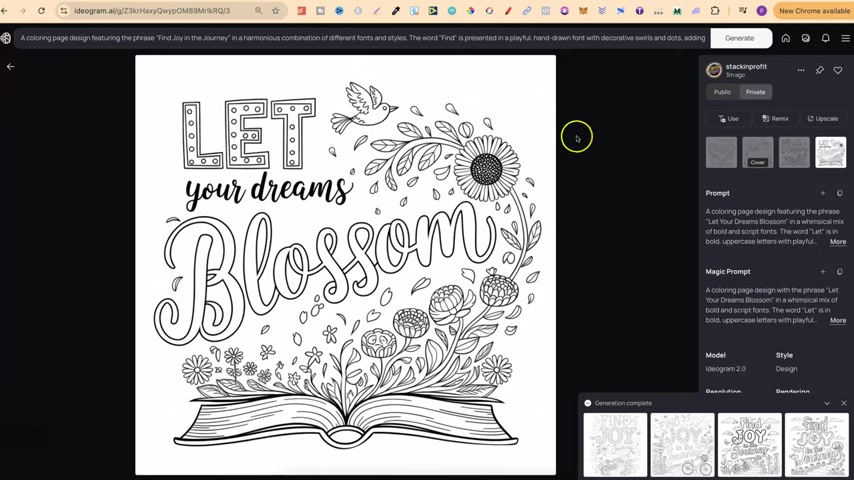The height and width of the screenshot is (480, 854).
Task: Open second Find Joy thumbnail with bicycle
Action: tap(682, 445)
